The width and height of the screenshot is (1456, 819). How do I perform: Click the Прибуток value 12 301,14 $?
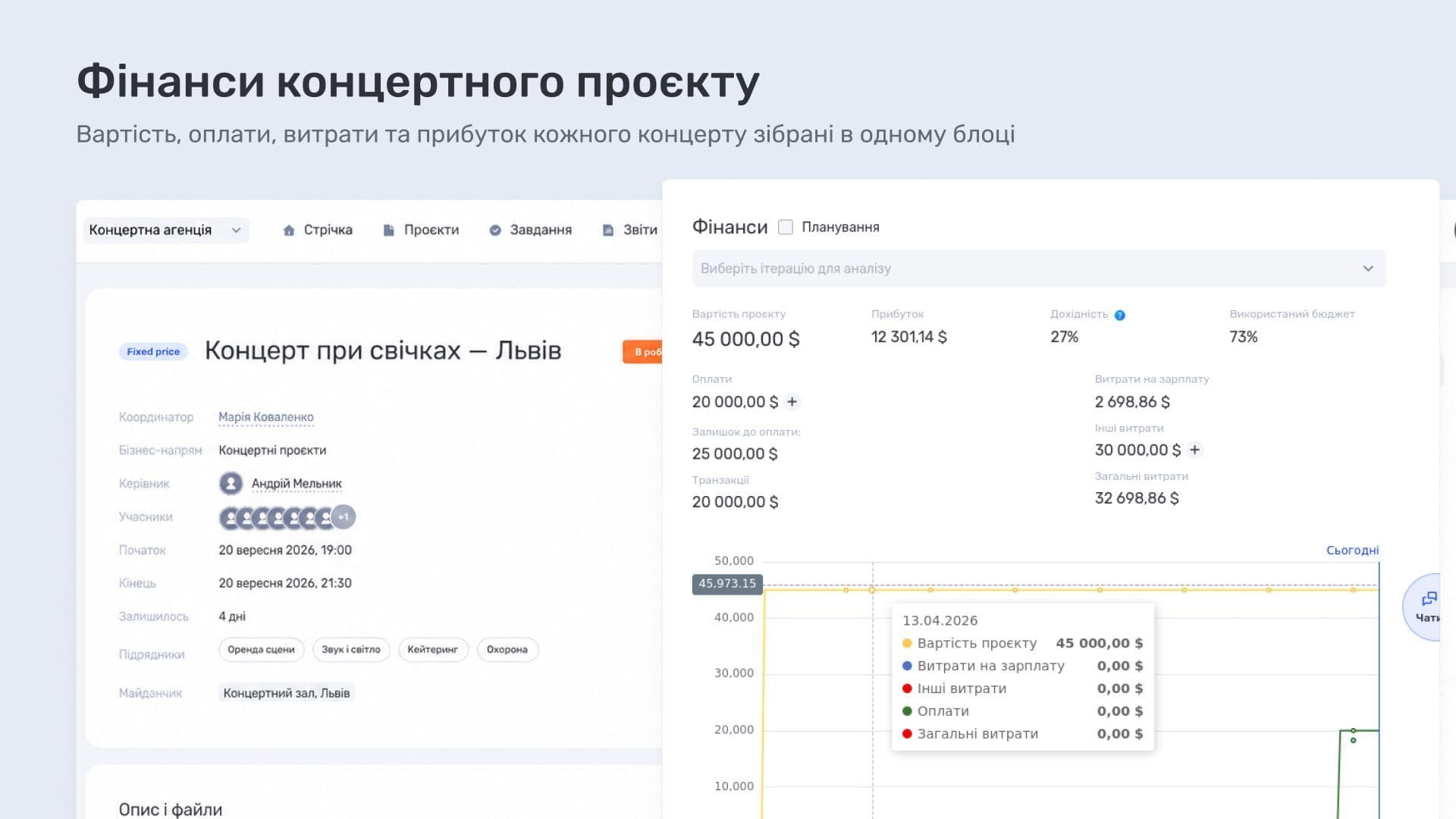[x=908, y=337]
